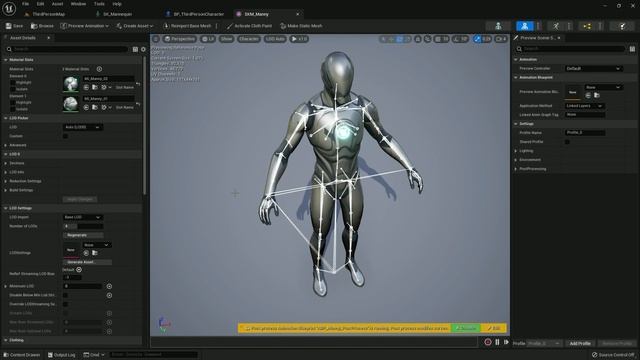This screenshot has height=360, width=640.
Task: Click Make Static Mesh
Action: coord(301,26)
